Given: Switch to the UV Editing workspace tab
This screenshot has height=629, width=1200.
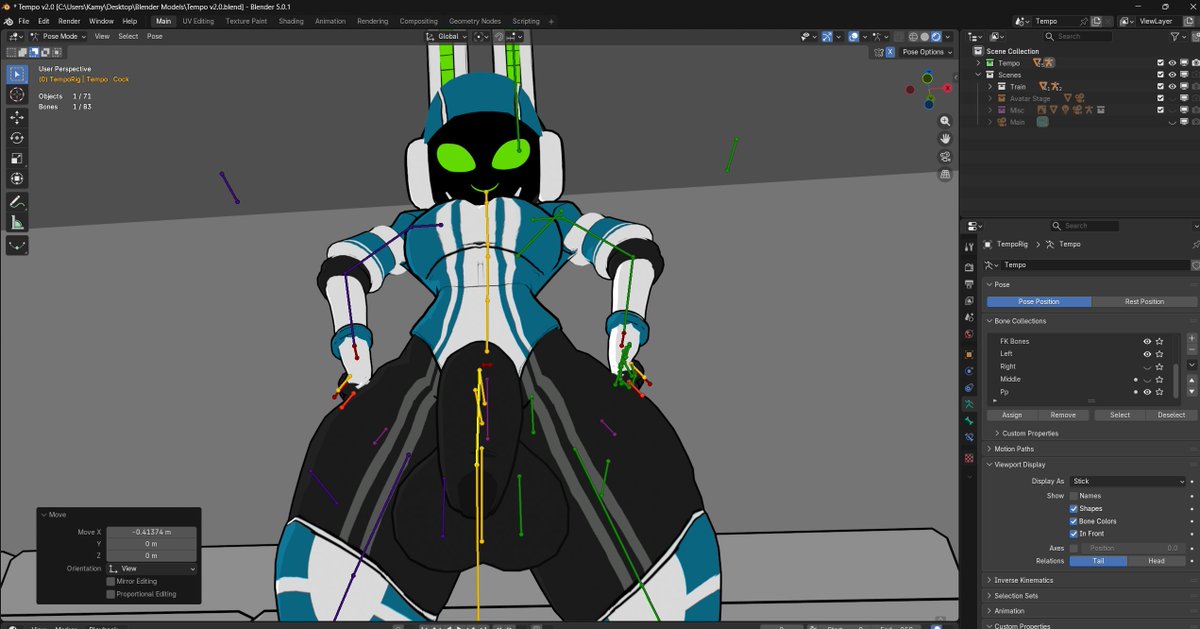Looking at the screenshot, I should coord(198,21).
